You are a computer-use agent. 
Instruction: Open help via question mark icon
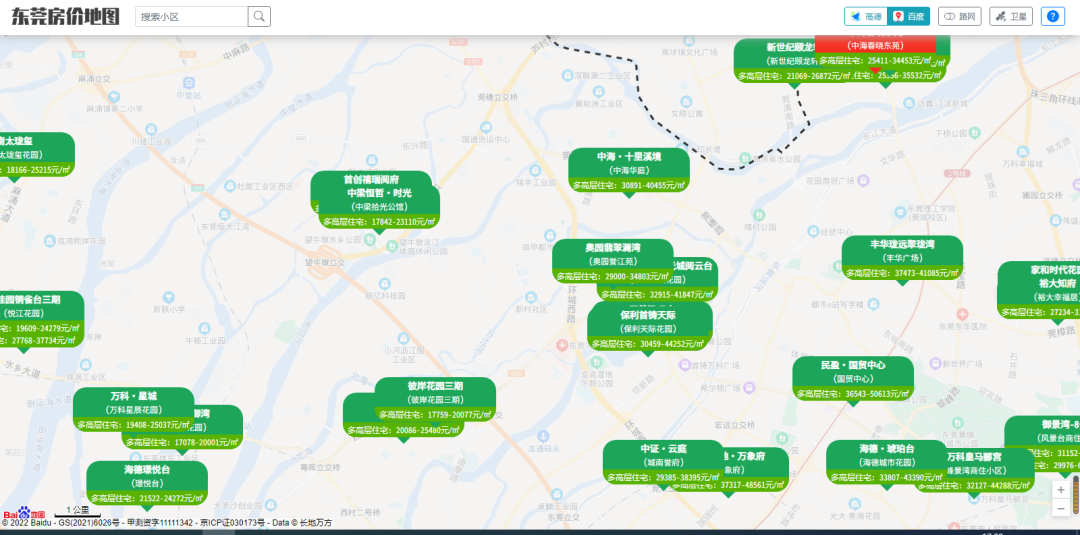1052,17
